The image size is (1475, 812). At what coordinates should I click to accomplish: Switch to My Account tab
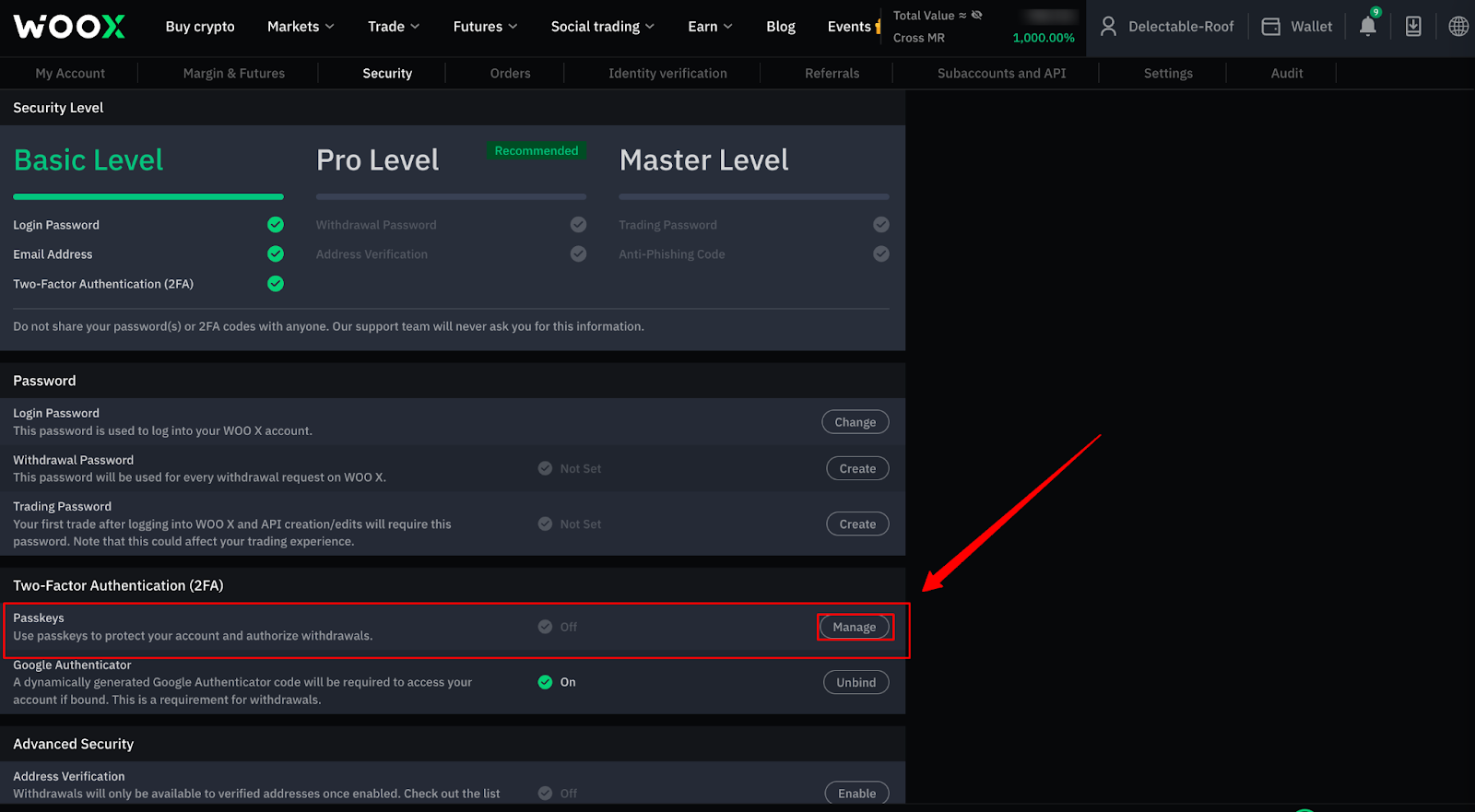coord(70,73)
